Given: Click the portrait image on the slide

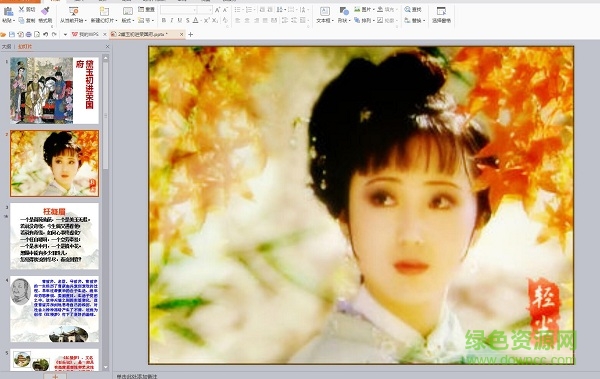Looking at the screenshot, I should [x=361, y=205].
